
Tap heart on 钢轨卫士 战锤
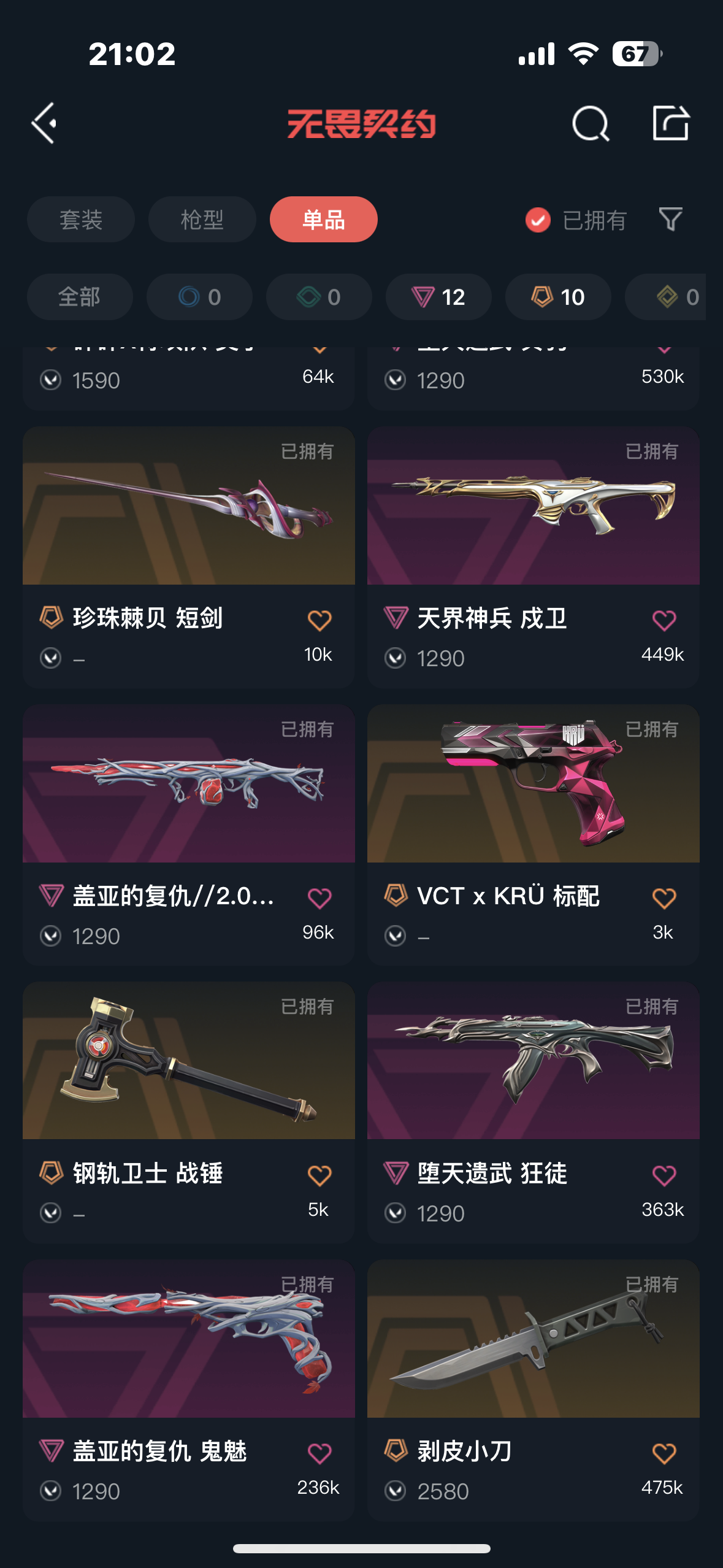(x=319, y=1175)
